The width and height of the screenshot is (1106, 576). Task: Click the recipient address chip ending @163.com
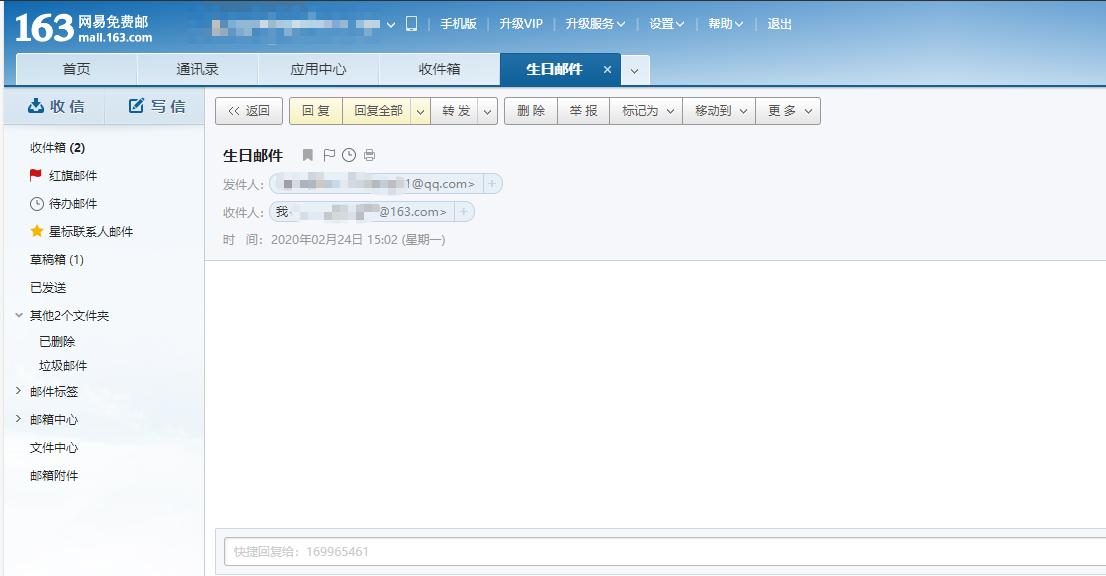[362, 212]
